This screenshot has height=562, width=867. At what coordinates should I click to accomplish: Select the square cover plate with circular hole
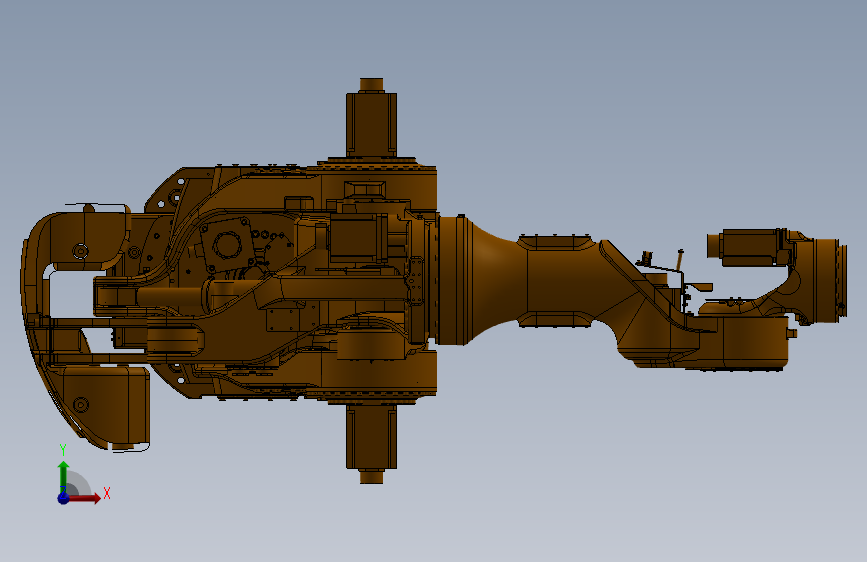click(227, 244)
